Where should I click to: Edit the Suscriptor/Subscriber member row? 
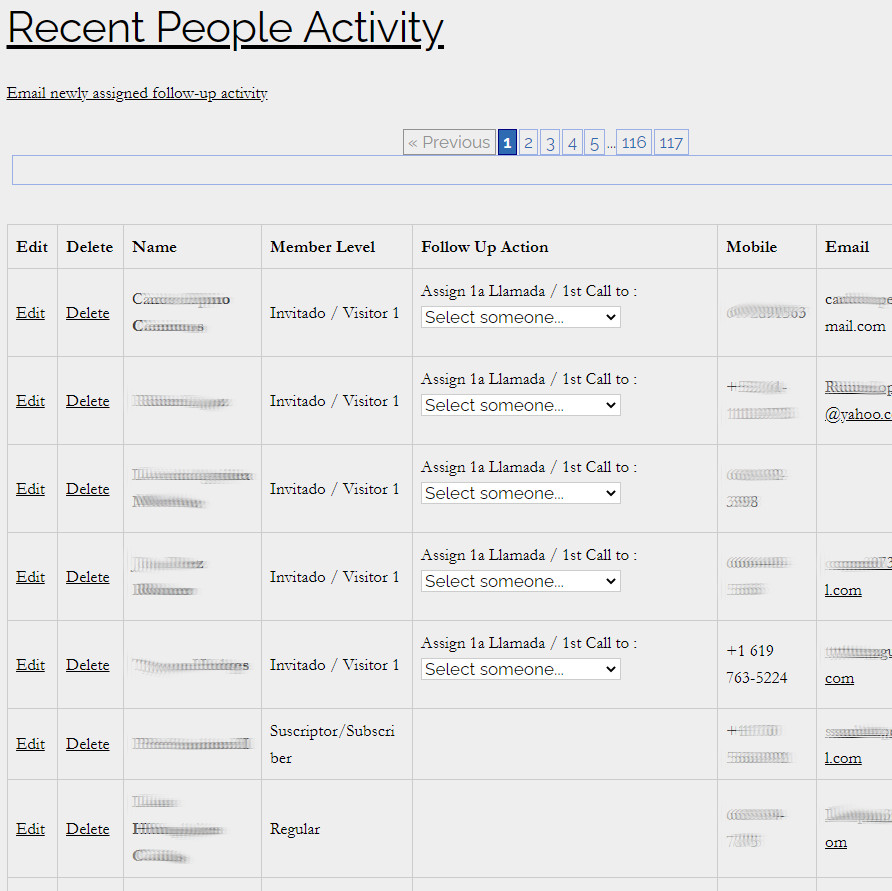[x=31, y=744]
